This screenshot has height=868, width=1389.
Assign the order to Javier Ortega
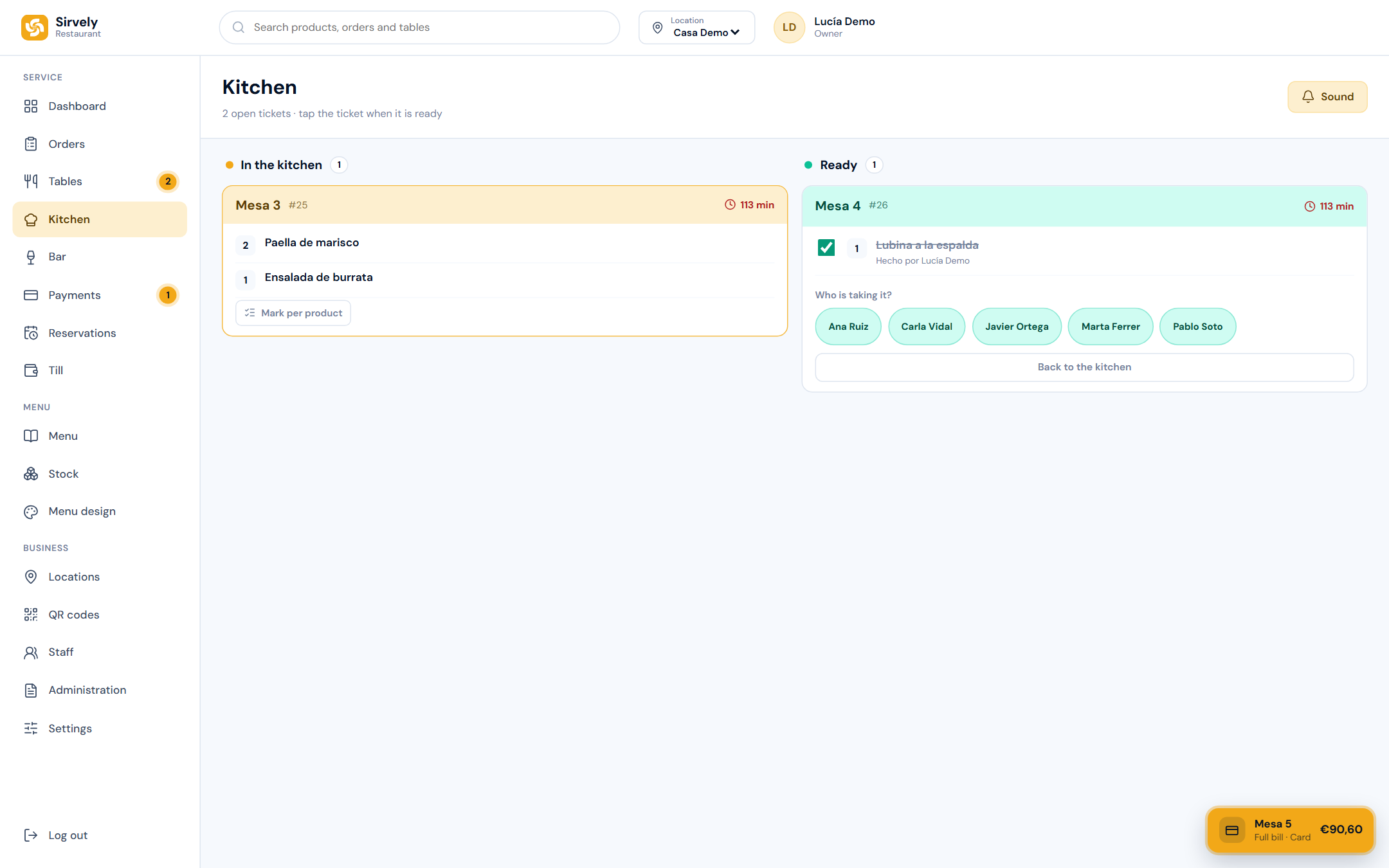pyautogui.click(x=1017, y=327)
